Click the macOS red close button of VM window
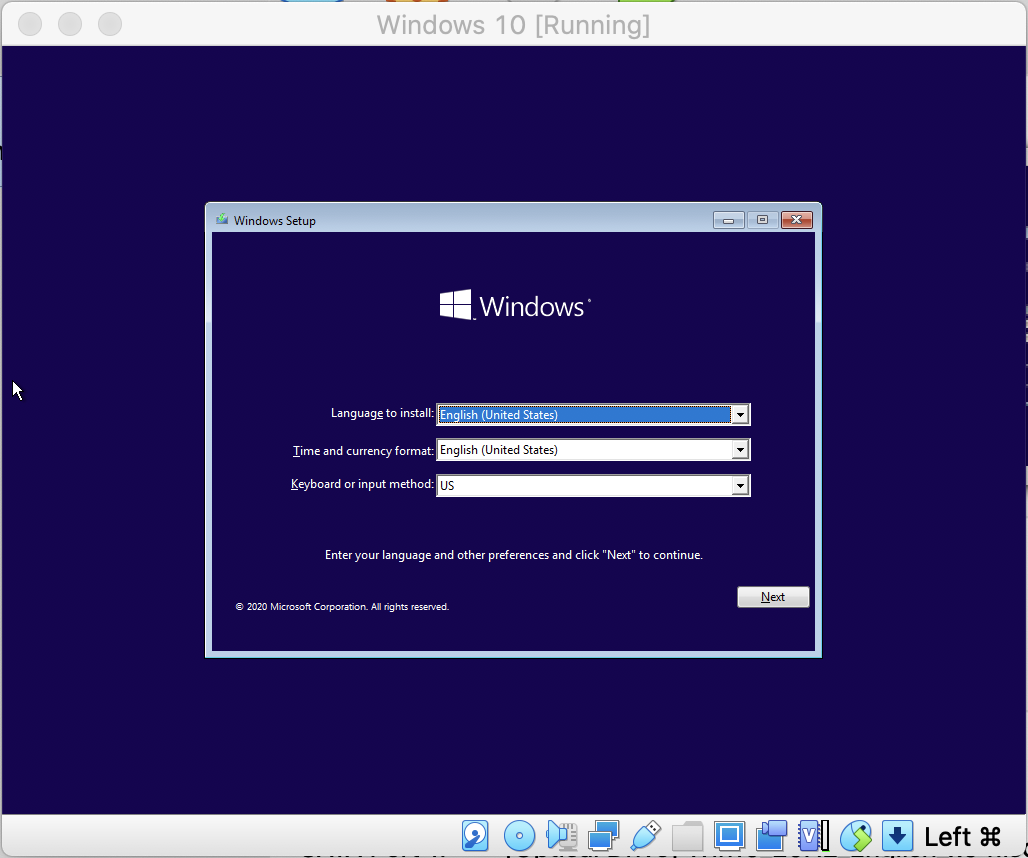This screenshot has width=1028, height=858. coord(30,24)
